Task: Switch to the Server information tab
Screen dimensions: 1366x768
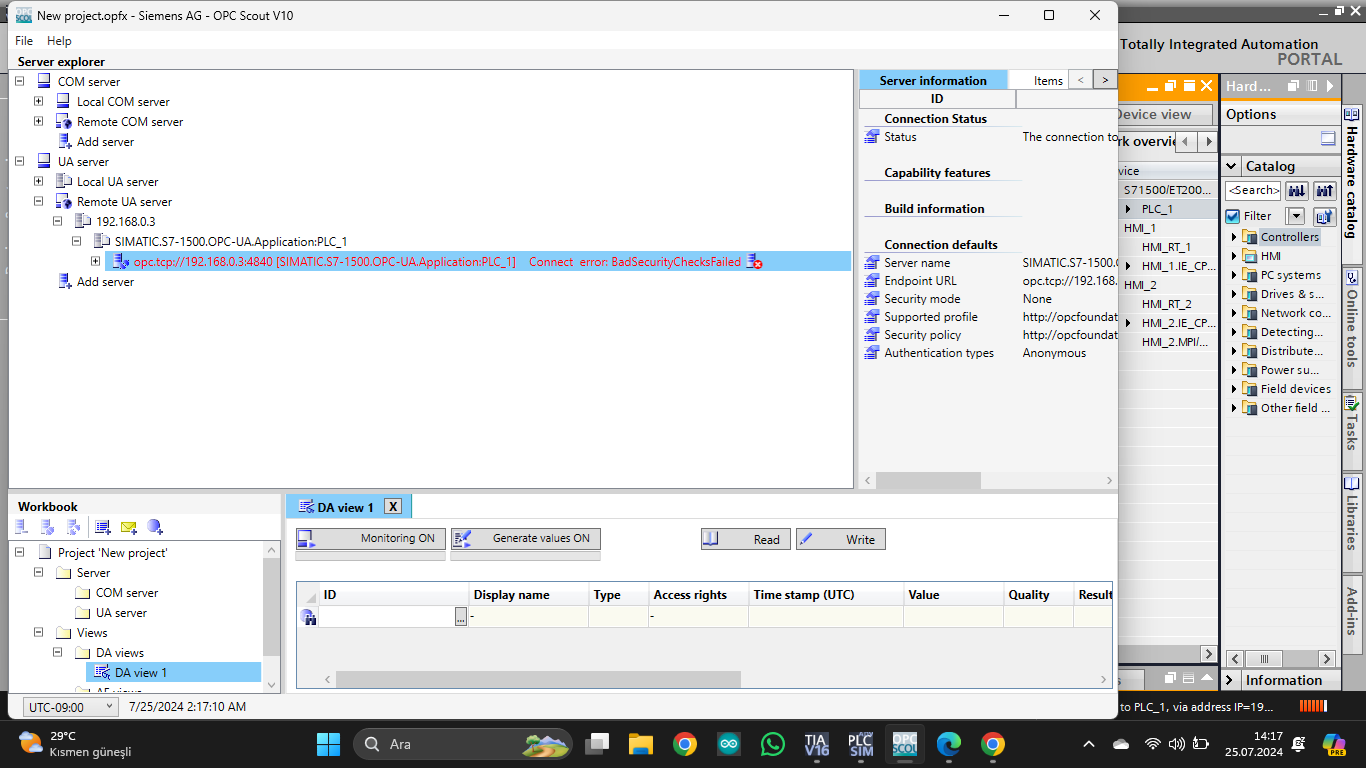Action: point(933,80)
